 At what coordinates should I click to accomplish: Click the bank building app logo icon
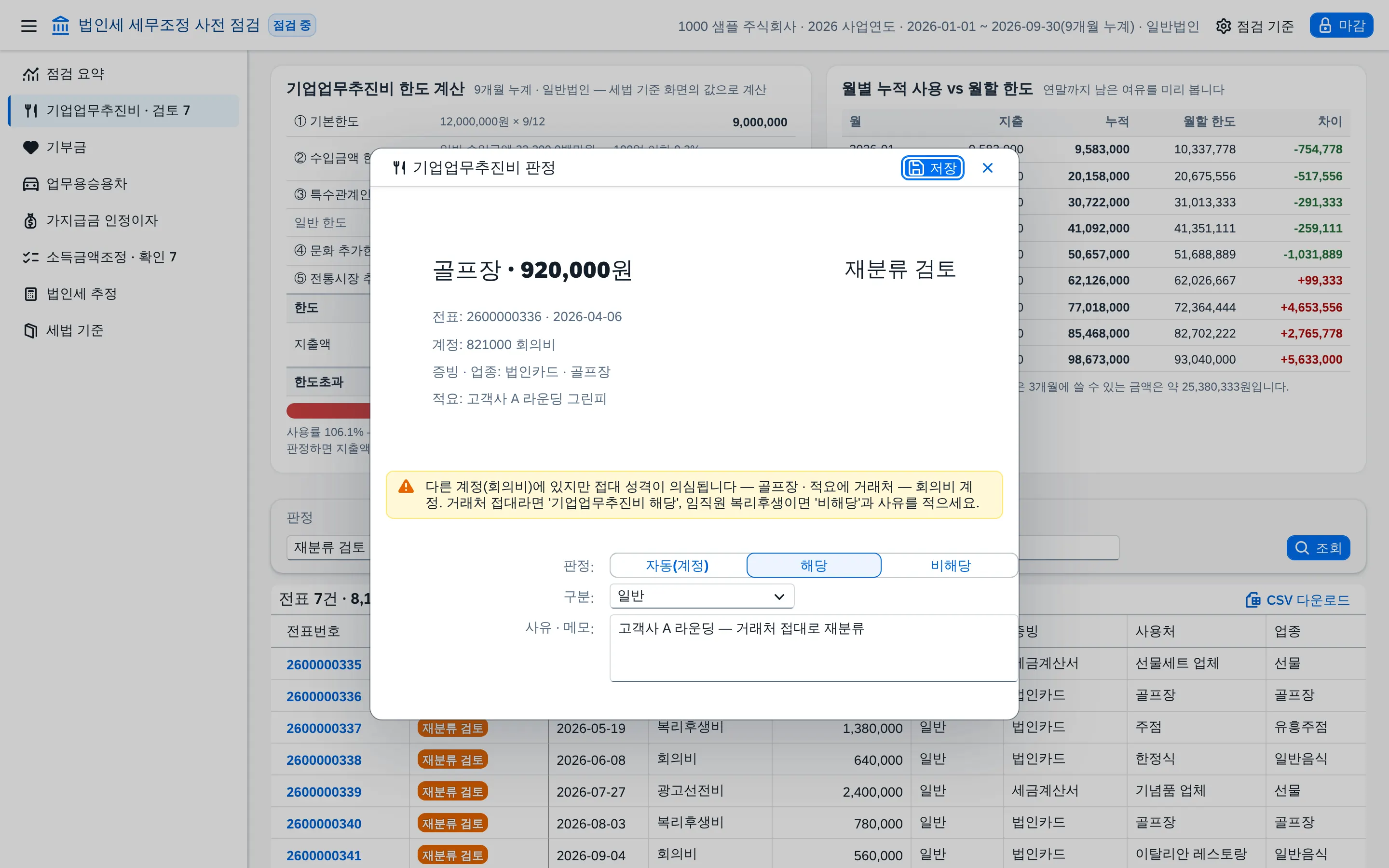coord(60,26)
